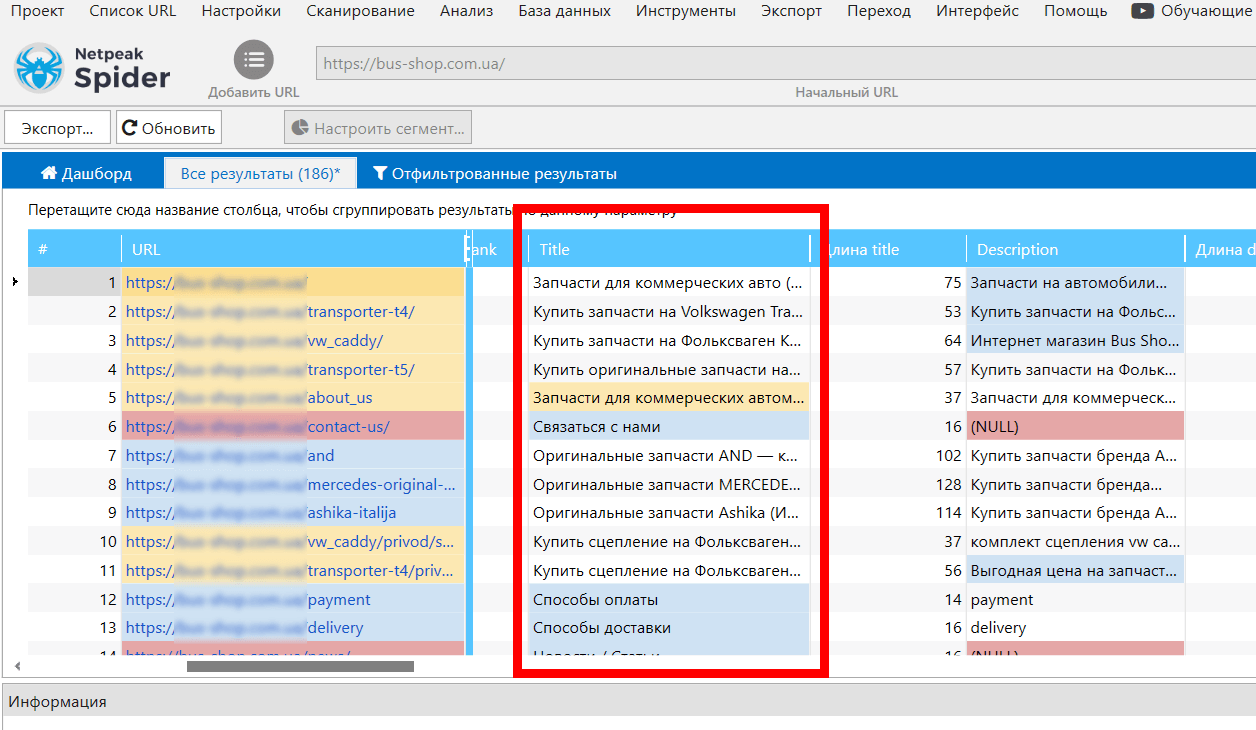Open the Сканирование menu
The image size is (1256, 730).
[360, 11]
